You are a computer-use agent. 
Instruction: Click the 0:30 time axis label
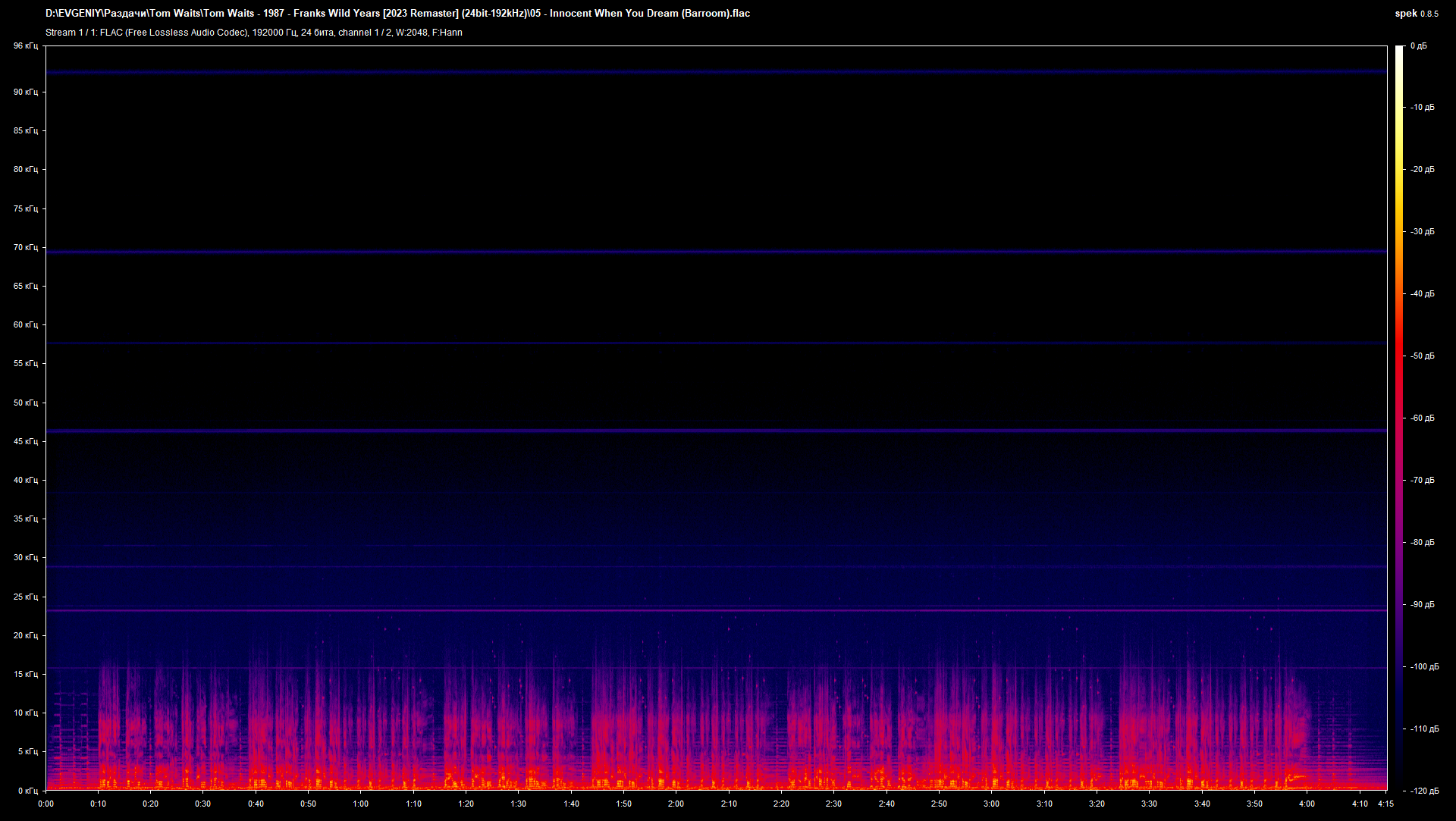click(x=203, y=804)
